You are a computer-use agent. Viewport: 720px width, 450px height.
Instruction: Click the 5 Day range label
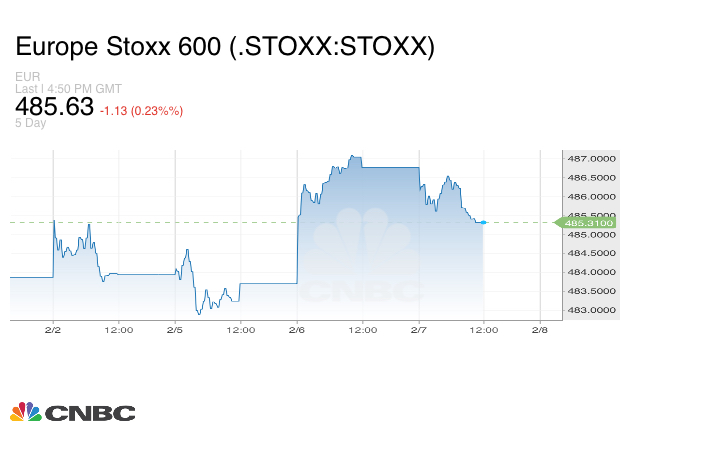pos(31,123)
